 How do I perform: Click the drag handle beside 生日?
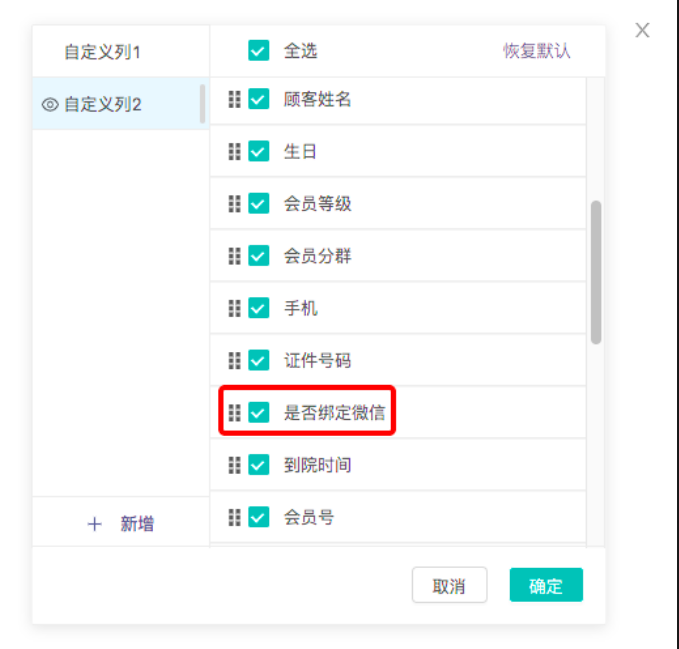click(x=234, y=152)
